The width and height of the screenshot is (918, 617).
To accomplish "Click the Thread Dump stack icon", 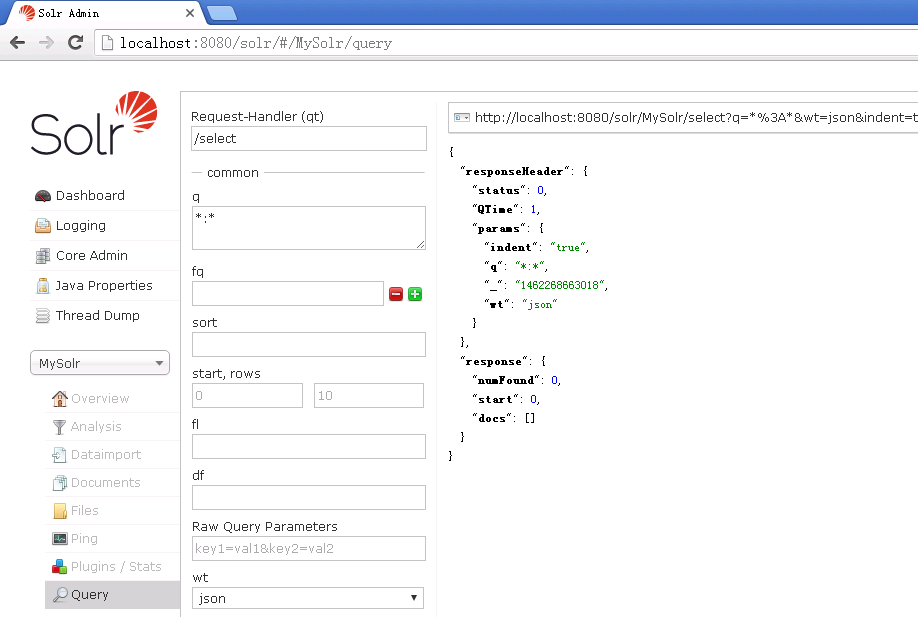I will pos(43,316).
